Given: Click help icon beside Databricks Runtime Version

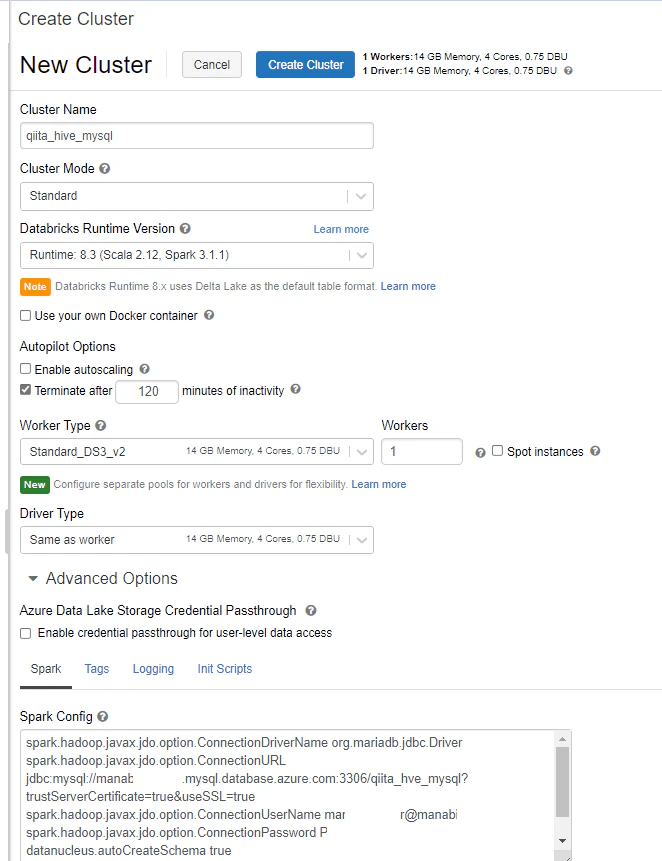Looking at the screenshot, I should (x=186, y=228).
